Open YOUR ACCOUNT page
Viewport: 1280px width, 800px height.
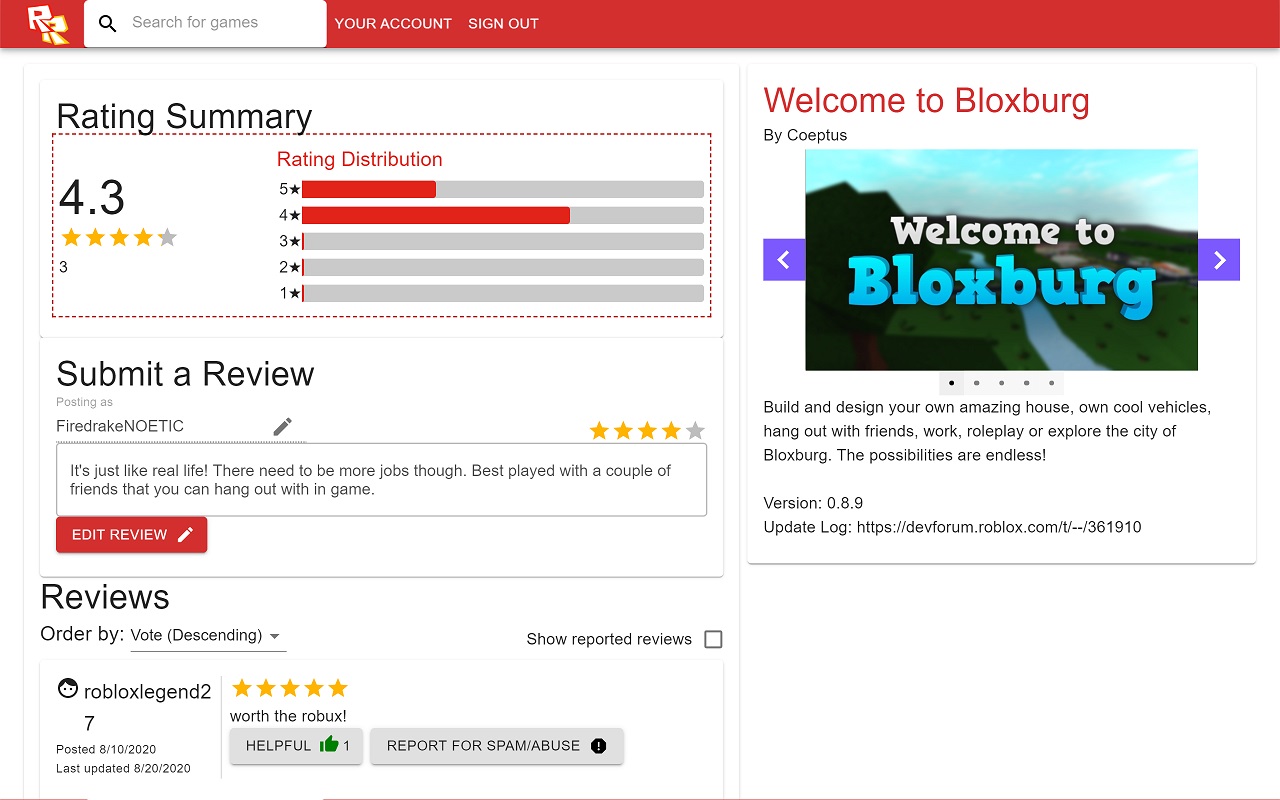pyautogui.click(x=393, y=23)
